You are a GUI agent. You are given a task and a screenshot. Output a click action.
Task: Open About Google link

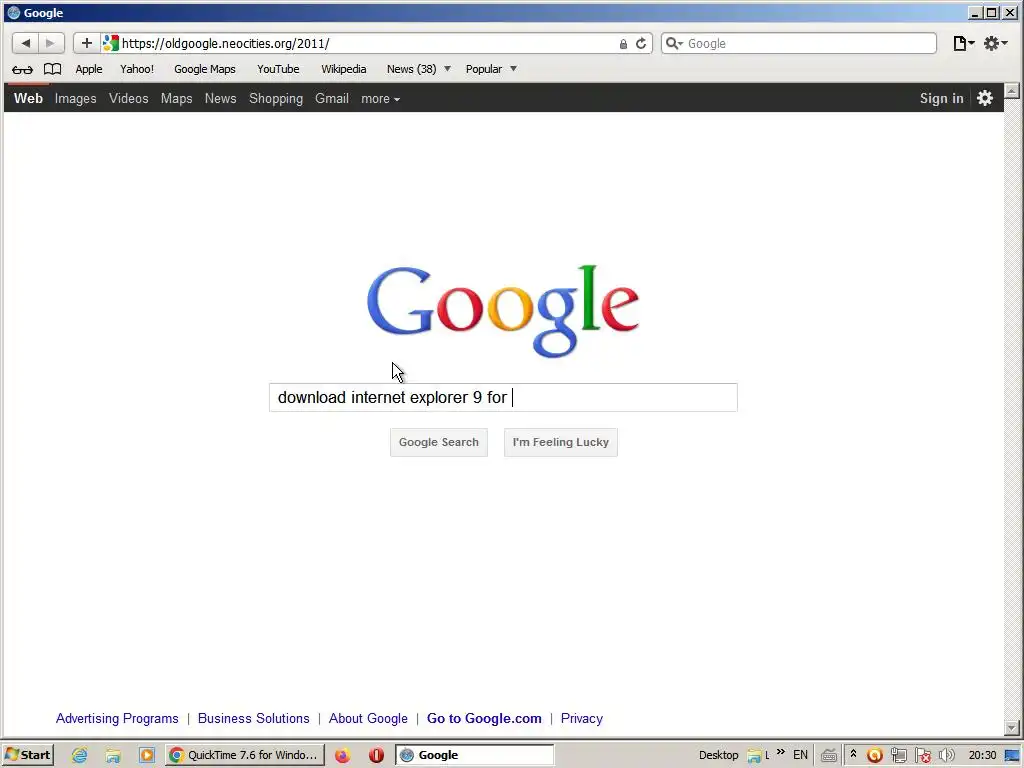(368, 718)
